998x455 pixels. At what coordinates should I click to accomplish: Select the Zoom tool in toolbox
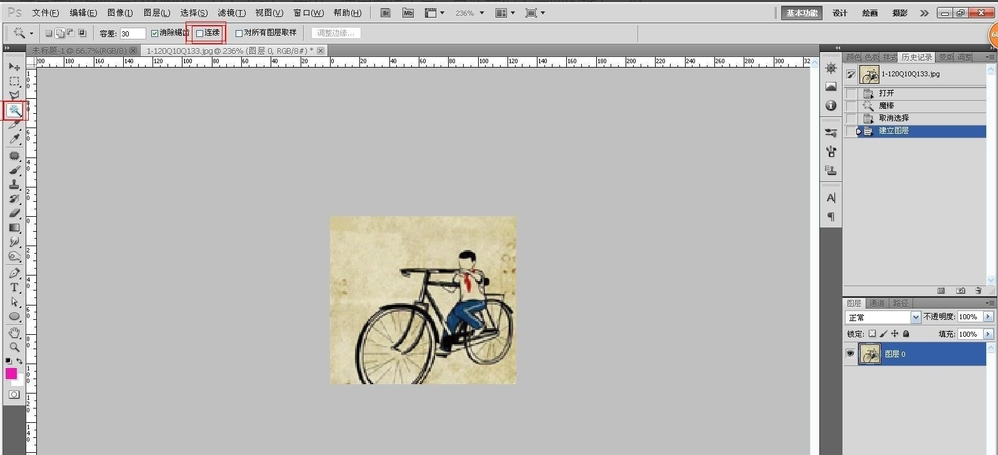click(14, 347)
